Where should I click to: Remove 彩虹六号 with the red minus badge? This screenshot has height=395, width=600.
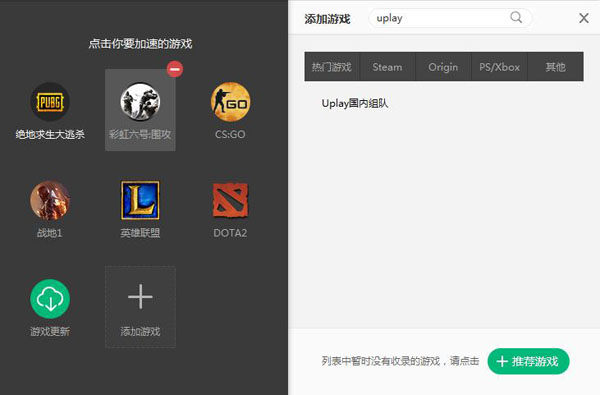(x=175, y=69)
